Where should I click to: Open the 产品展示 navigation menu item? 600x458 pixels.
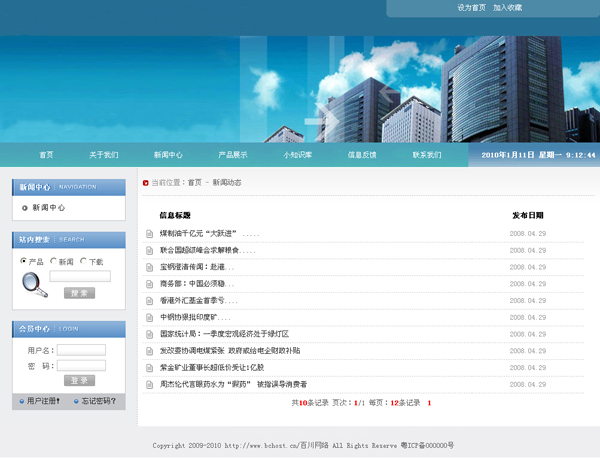coord(233,155)
